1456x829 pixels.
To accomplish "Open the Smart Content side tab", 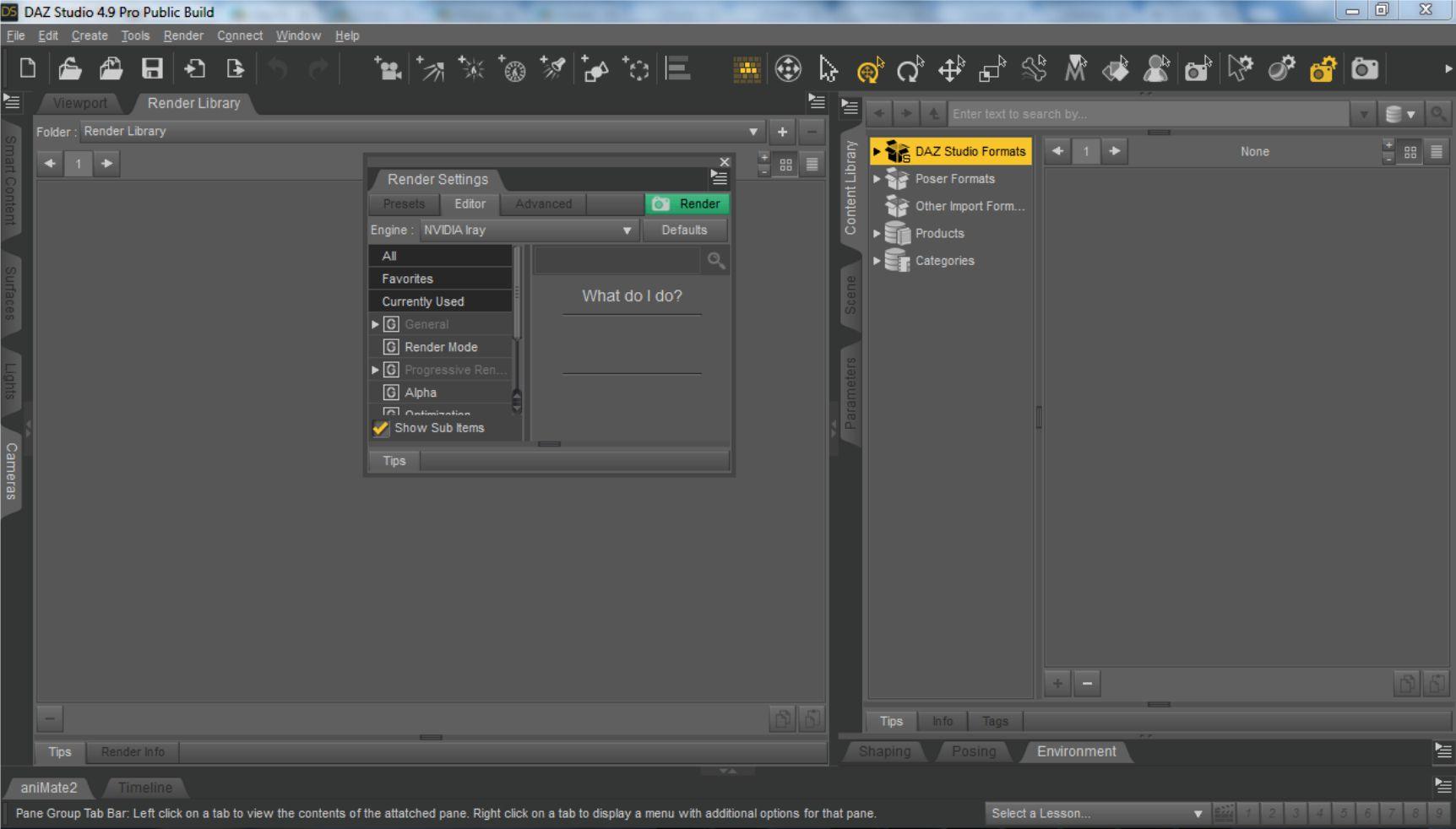I will click(x=11, y=181).
